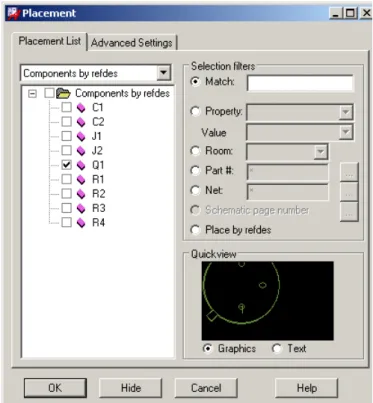Click the purple component icon for C1
373x403 pixels.
click(81, 108)
